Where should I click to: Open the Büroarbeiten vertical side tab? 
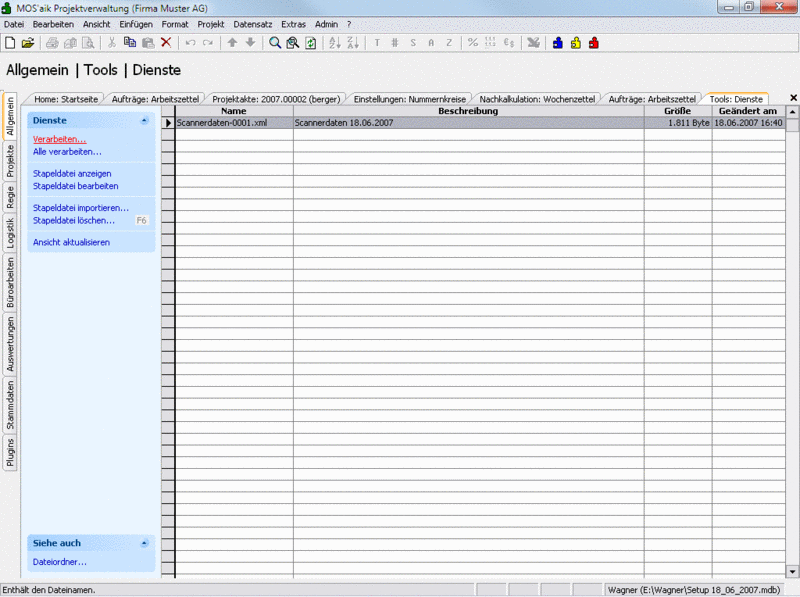tap(10, 283)
